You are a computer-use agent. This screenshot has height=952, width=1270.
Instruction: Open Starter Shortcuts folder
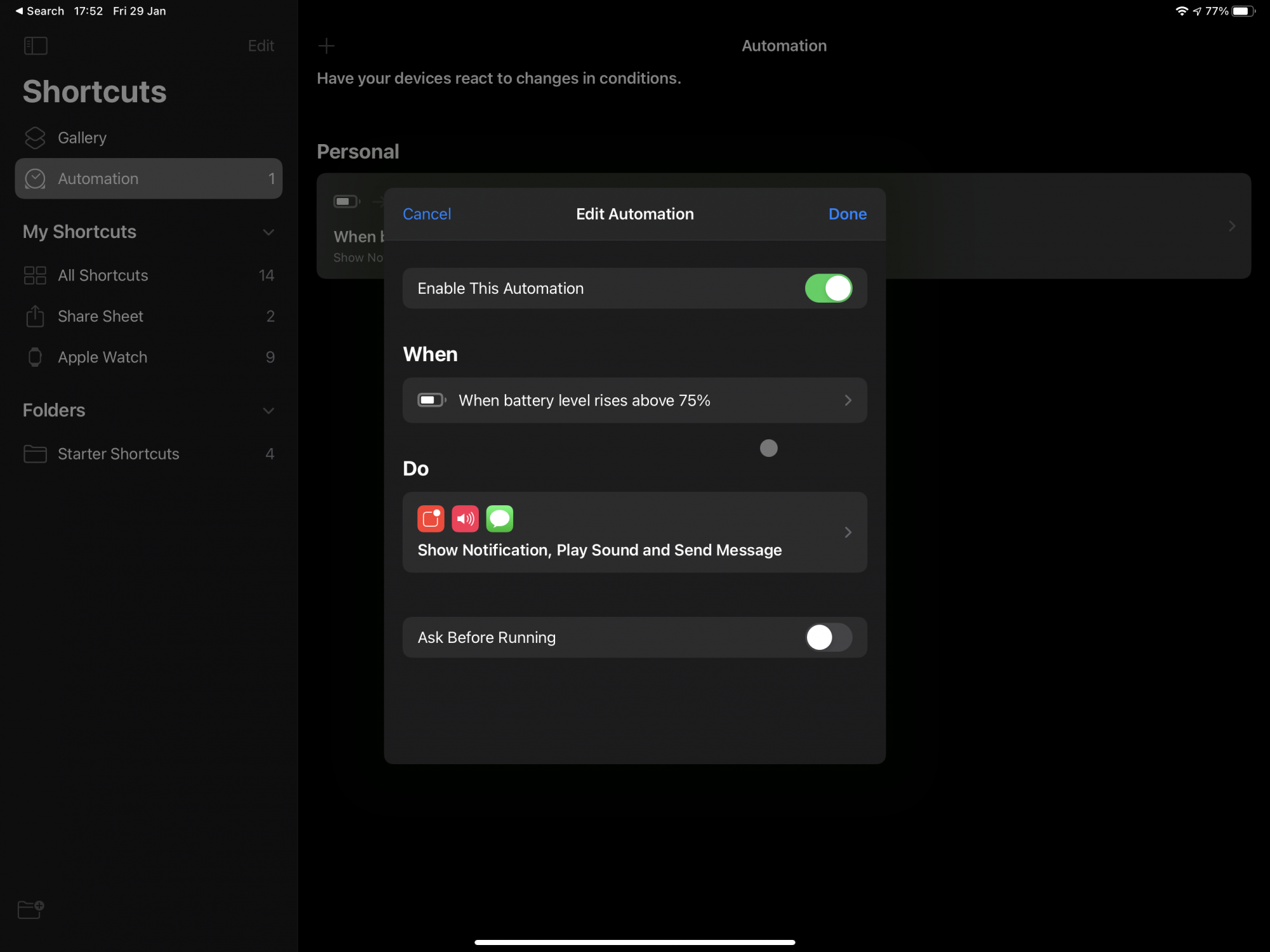pyautogui.click(x=119, y=454)
